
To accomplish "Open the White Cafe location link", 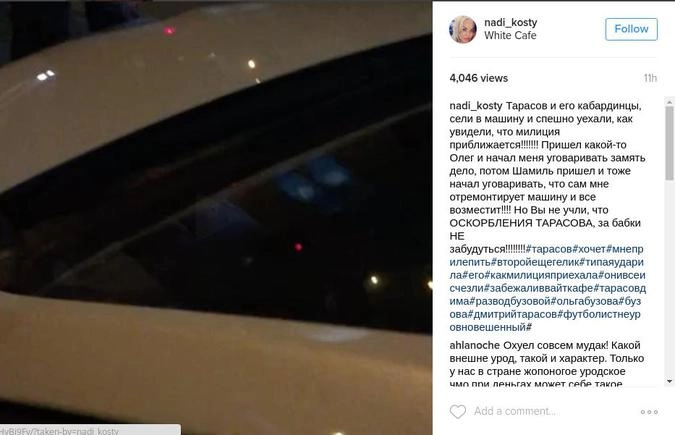I will tap(510, 35).
